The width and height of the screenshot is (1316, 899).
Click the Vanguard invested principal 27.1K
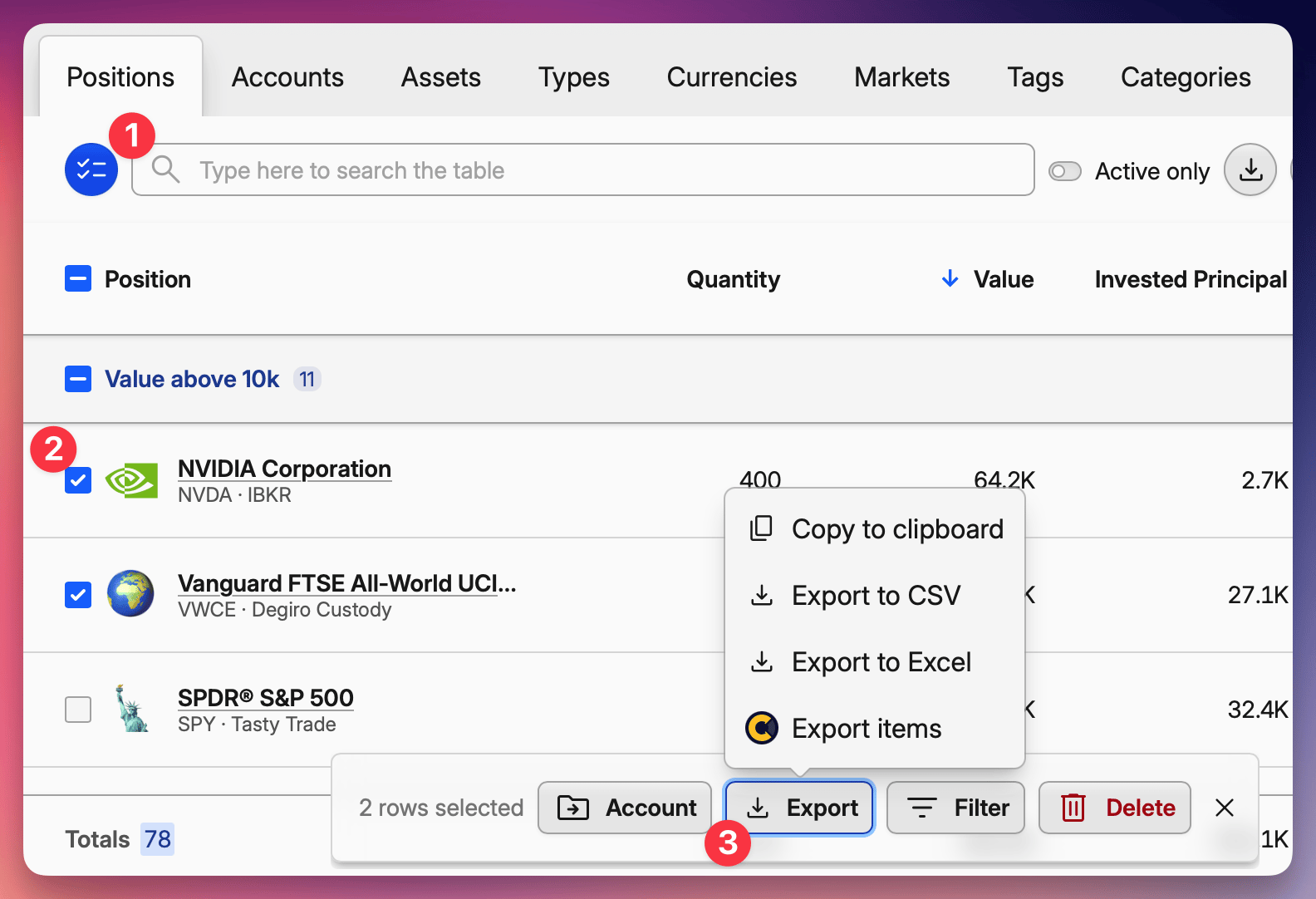(x=1258, y=595)
